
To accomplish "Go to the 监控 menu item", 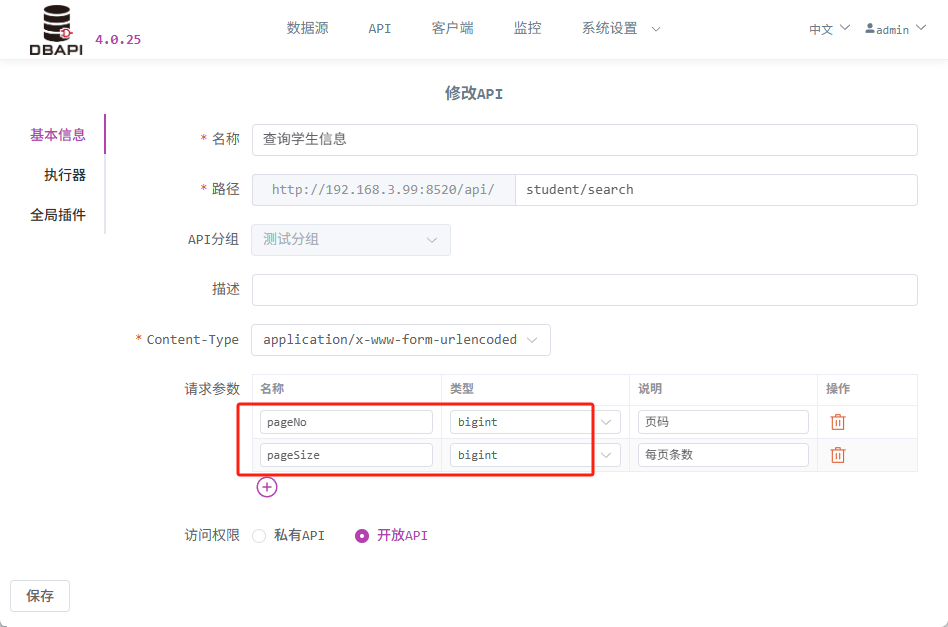I will (527, 28).
